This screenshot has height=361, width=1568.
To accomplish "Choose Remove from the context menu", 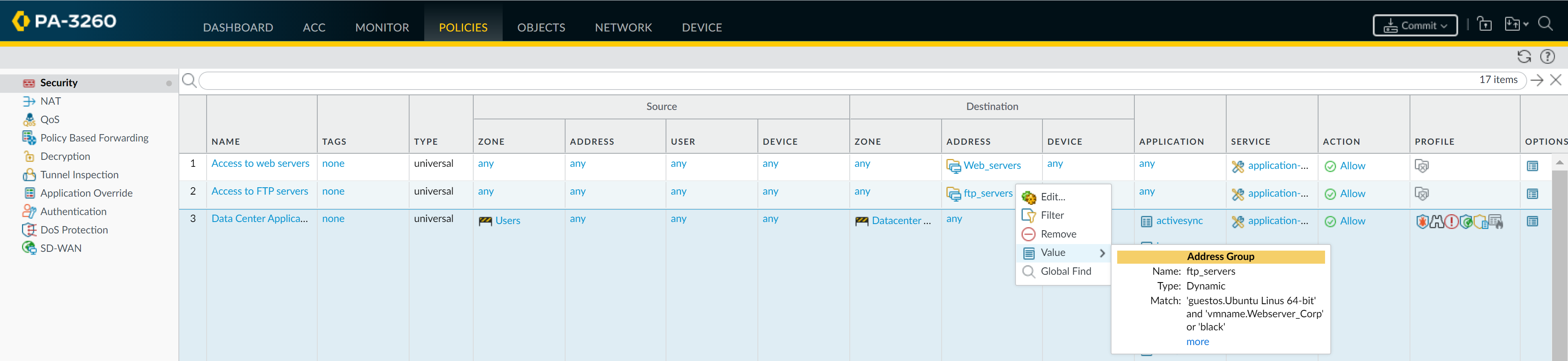I will [1058, 234].
